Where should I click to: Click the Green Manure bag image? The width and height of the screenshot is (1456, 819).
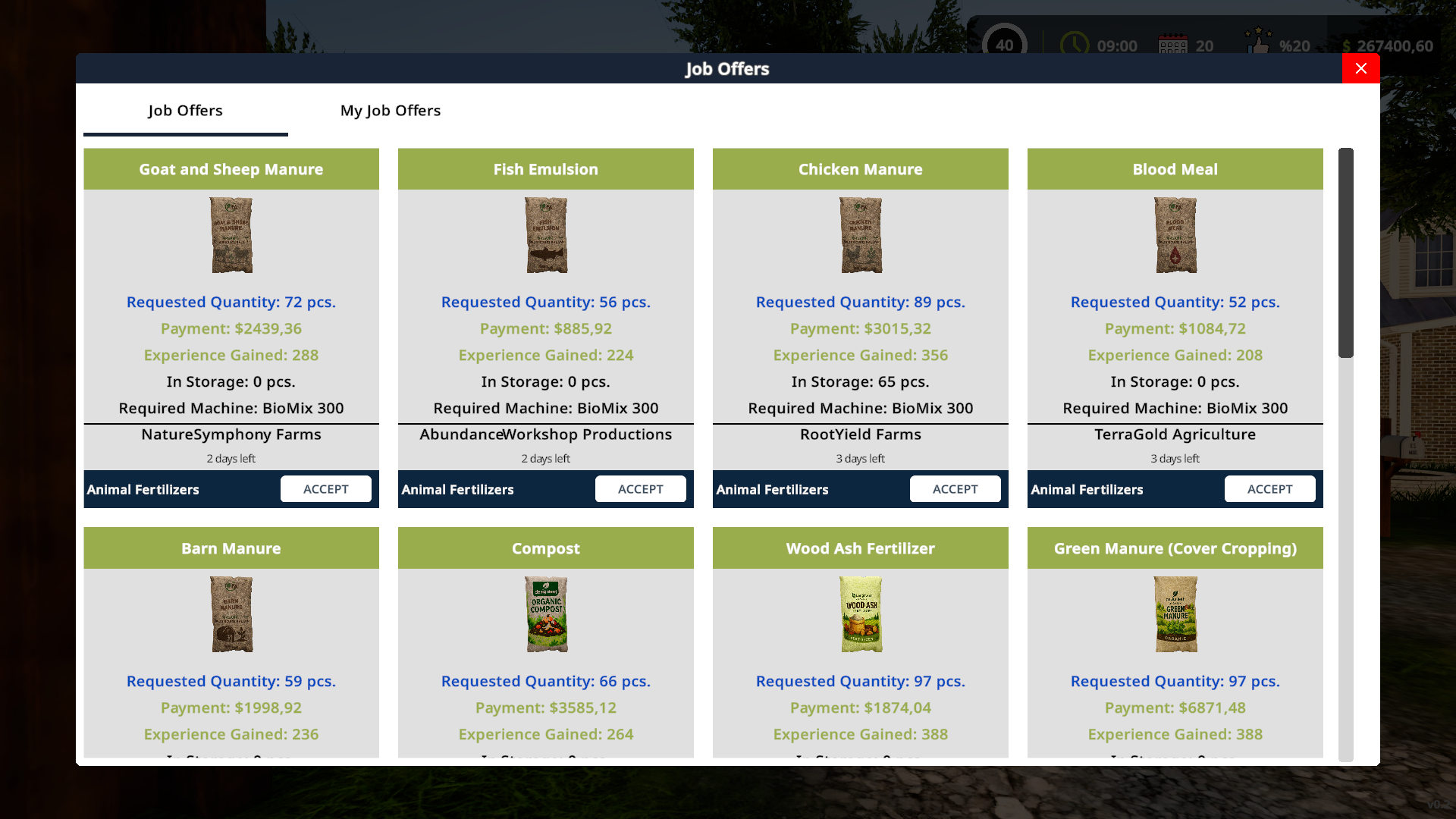click(1175, 614)
